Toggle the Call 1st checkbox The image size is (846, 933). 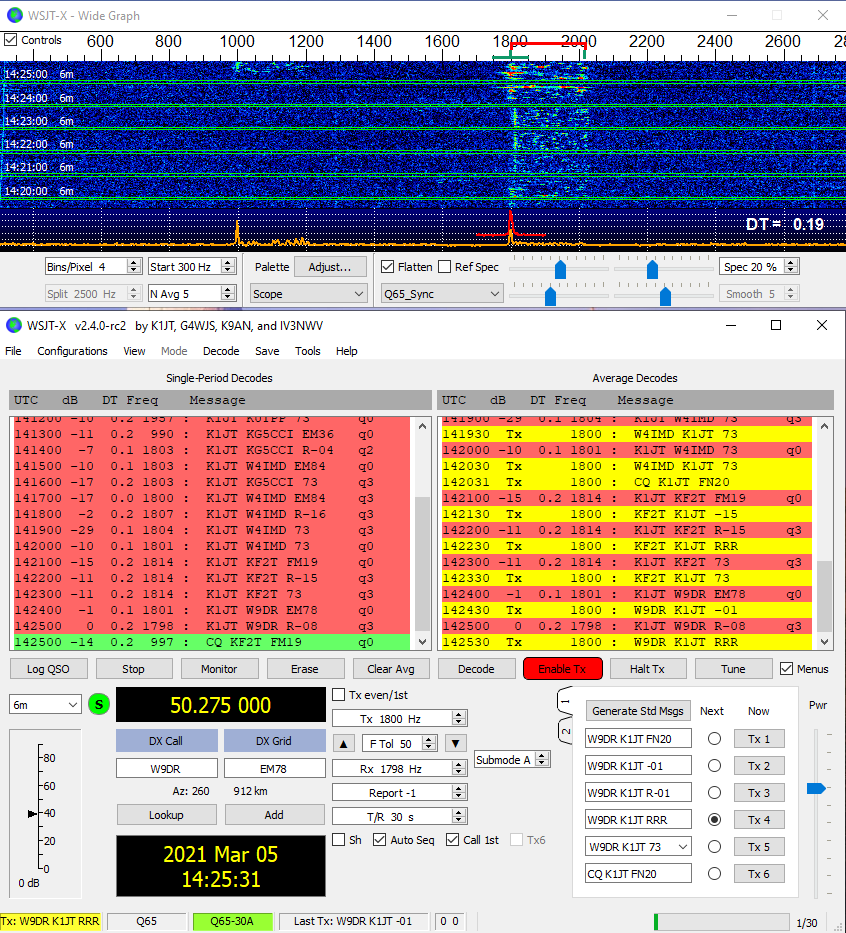pos(452,840)
